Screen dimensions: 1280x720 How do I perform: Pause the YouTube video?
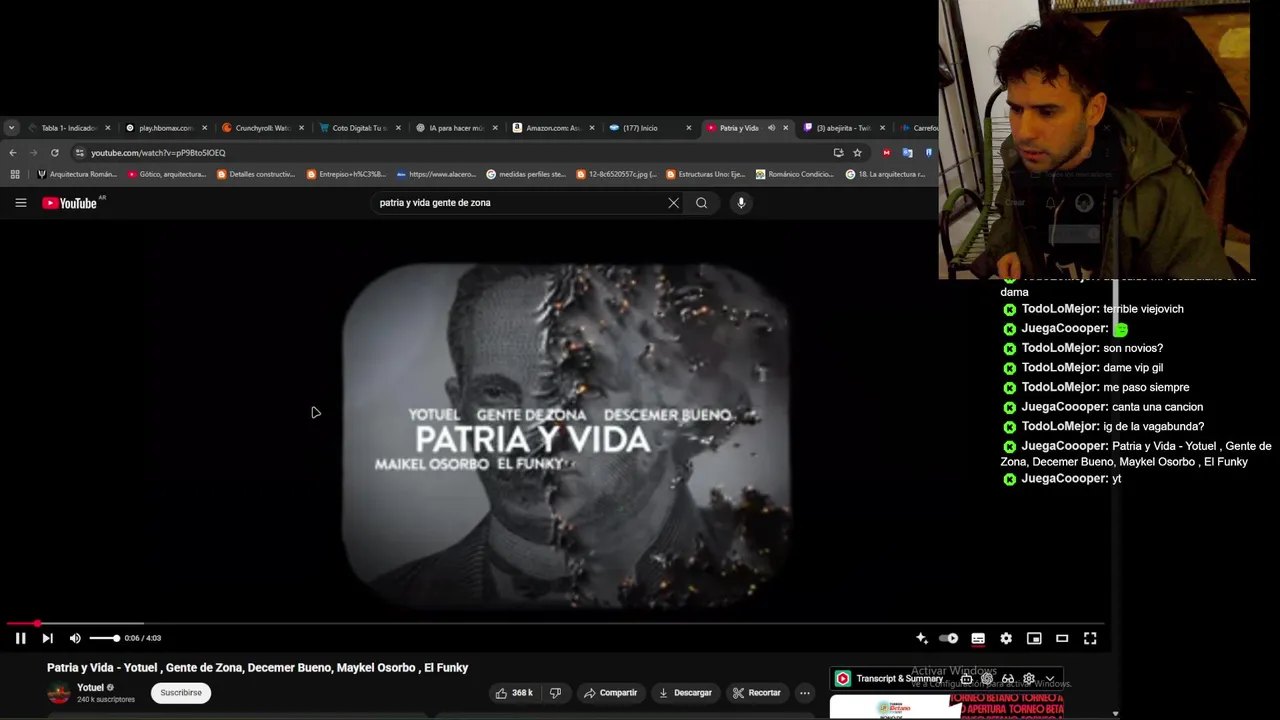pos(20,638)
